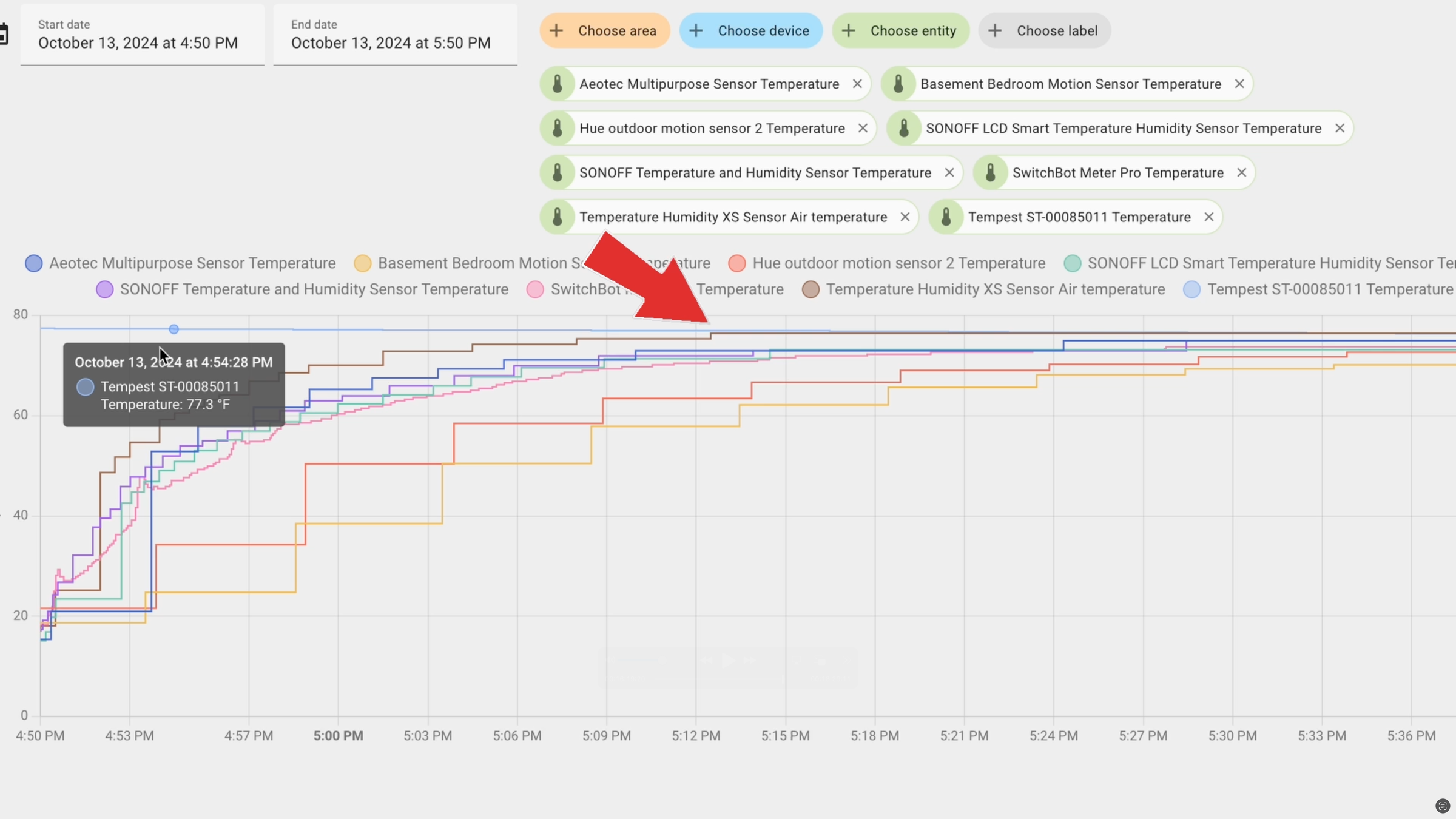
Task: Open the Choose area picker
Action: 604,30
